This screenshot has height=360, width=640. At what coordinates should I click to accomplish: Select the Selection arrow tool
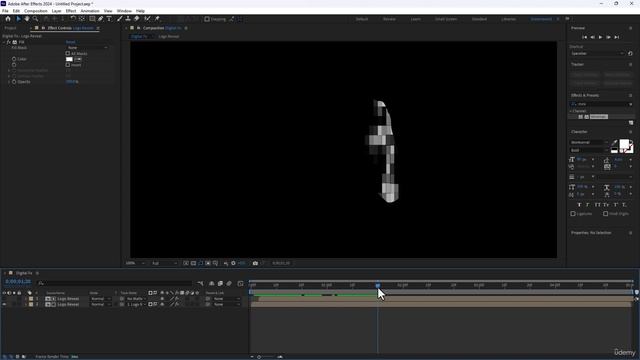tap(18, 19)
